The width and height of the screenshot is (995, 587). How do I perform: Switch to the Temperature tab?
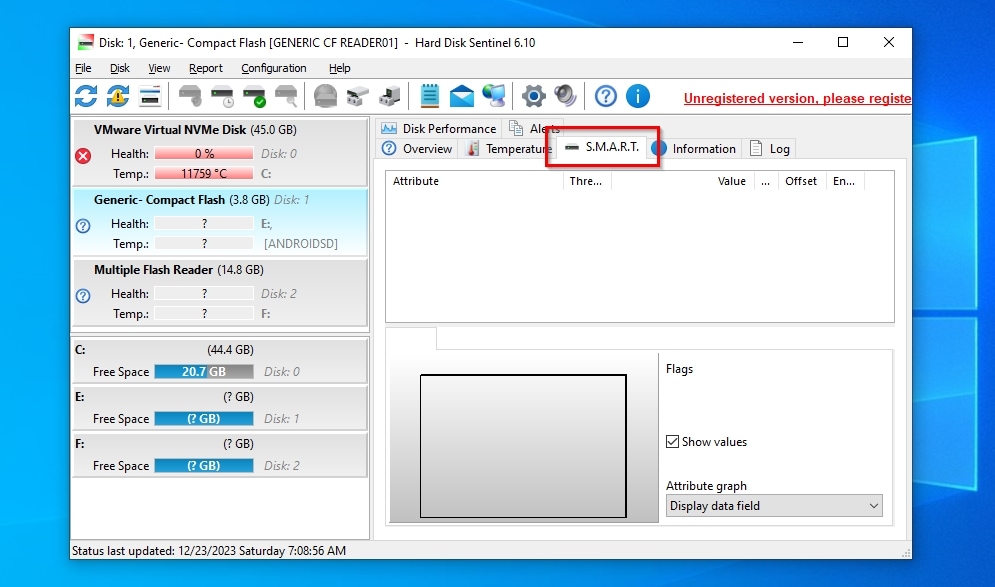click(x=508, y=148)
